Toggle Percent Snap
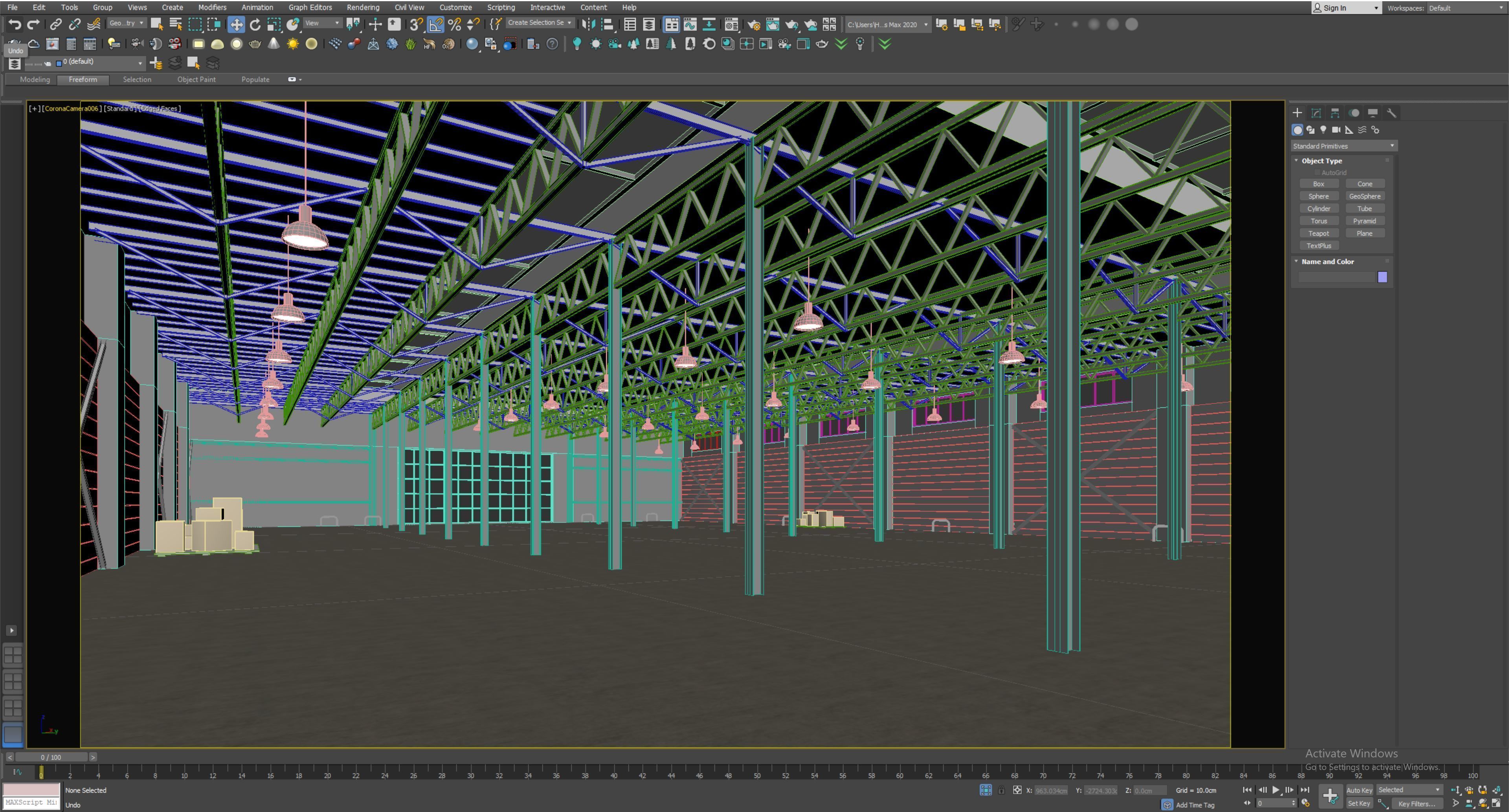The height and width of the screenshot is (812, 1509). pos(455,24)
